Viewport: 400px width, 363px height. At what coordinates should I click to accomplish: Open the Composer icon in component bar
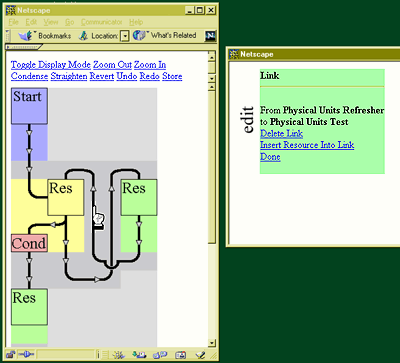tap(201, 355)
